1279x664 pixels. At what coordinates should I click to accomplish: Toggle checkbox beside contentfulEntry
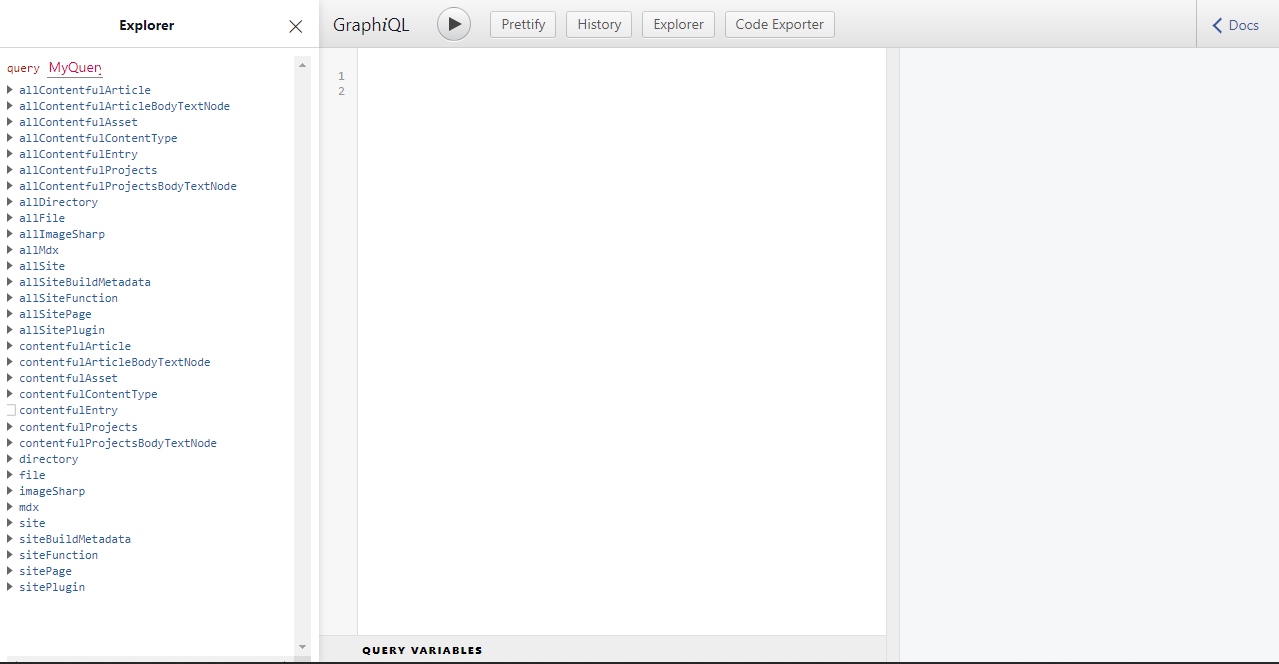click(11, 410)
